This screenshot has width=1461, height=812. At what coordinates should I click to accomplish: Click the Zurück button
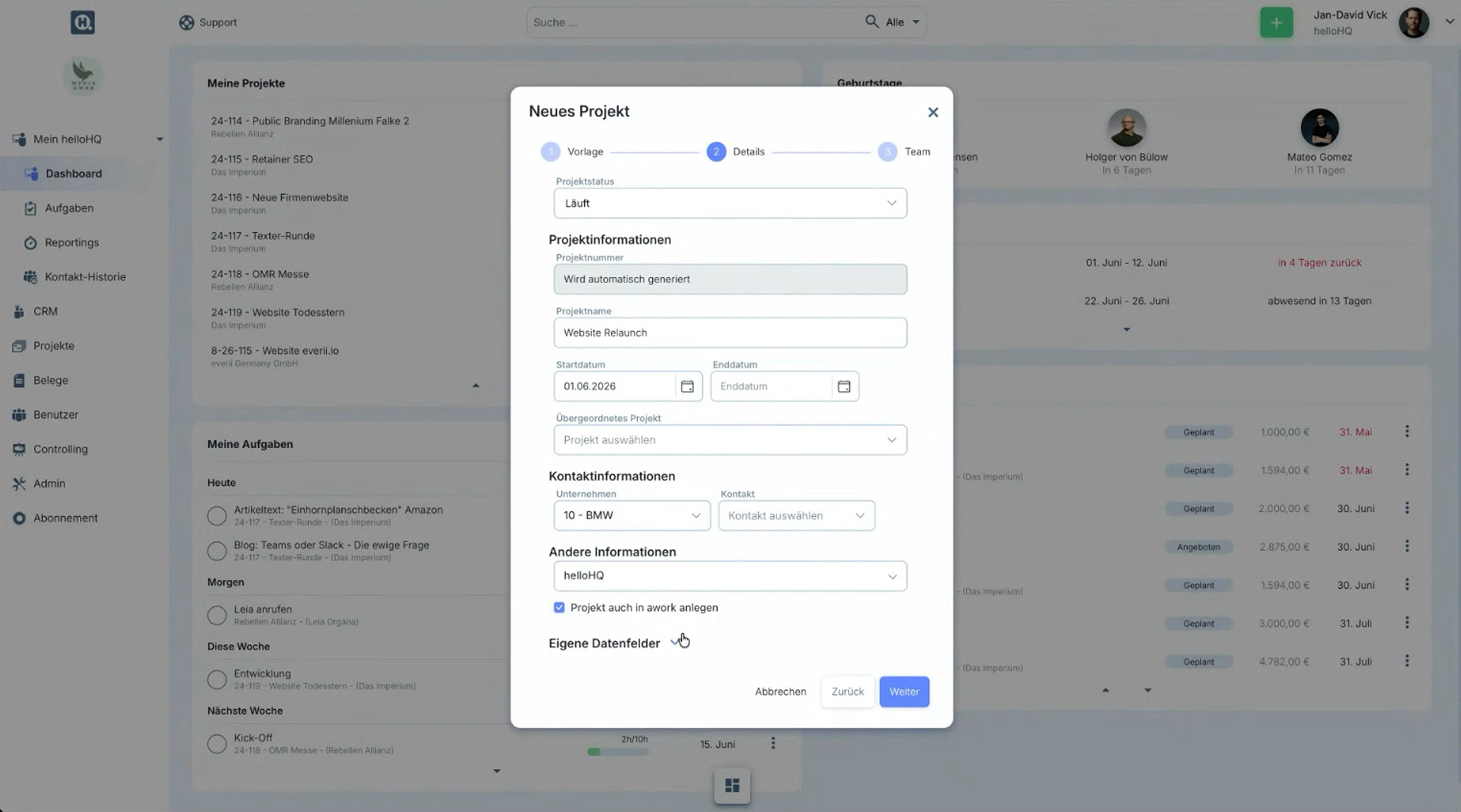(847, 692)
